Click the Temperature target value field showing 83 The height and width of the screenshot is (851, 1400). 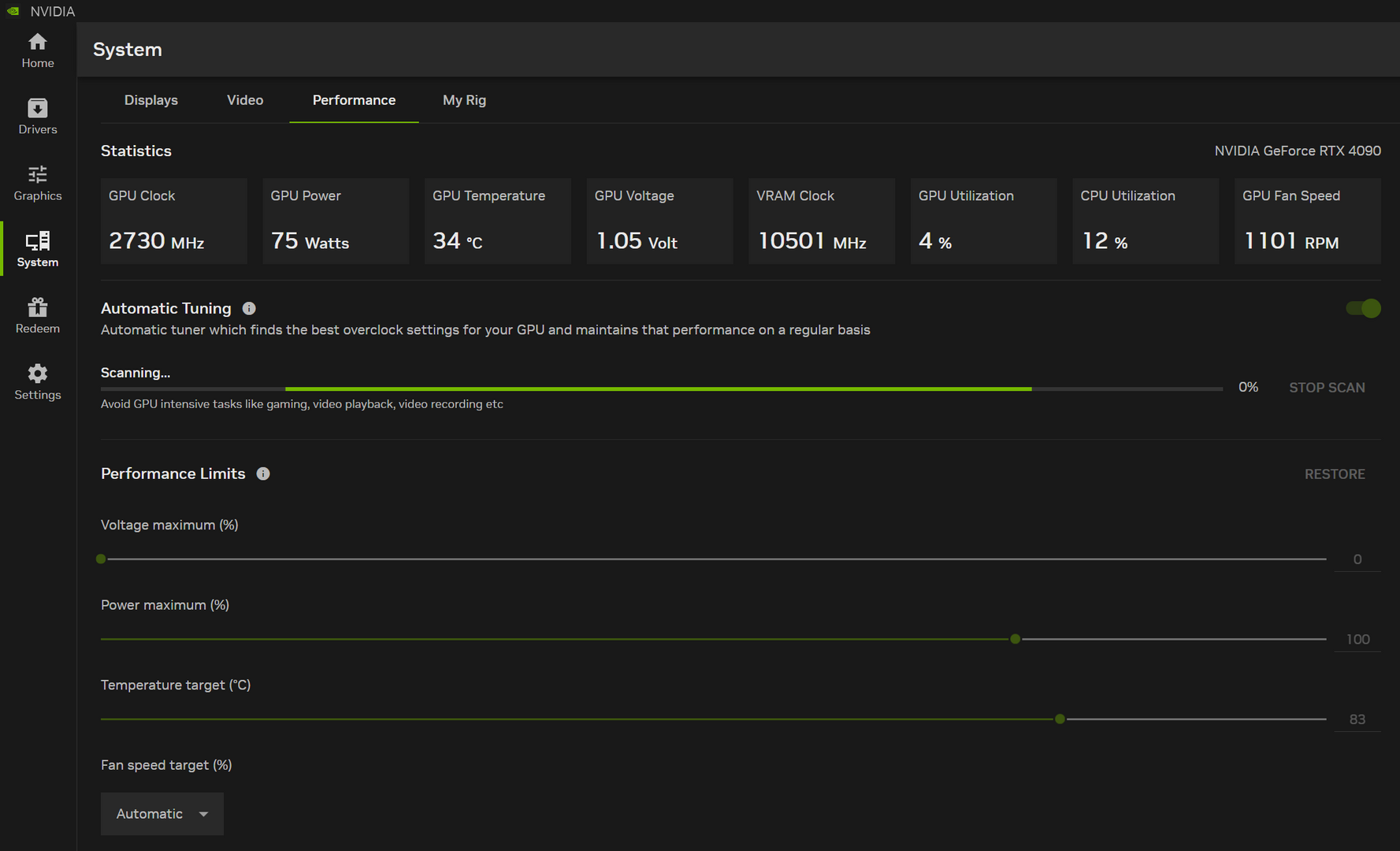tap(1357, 719)
